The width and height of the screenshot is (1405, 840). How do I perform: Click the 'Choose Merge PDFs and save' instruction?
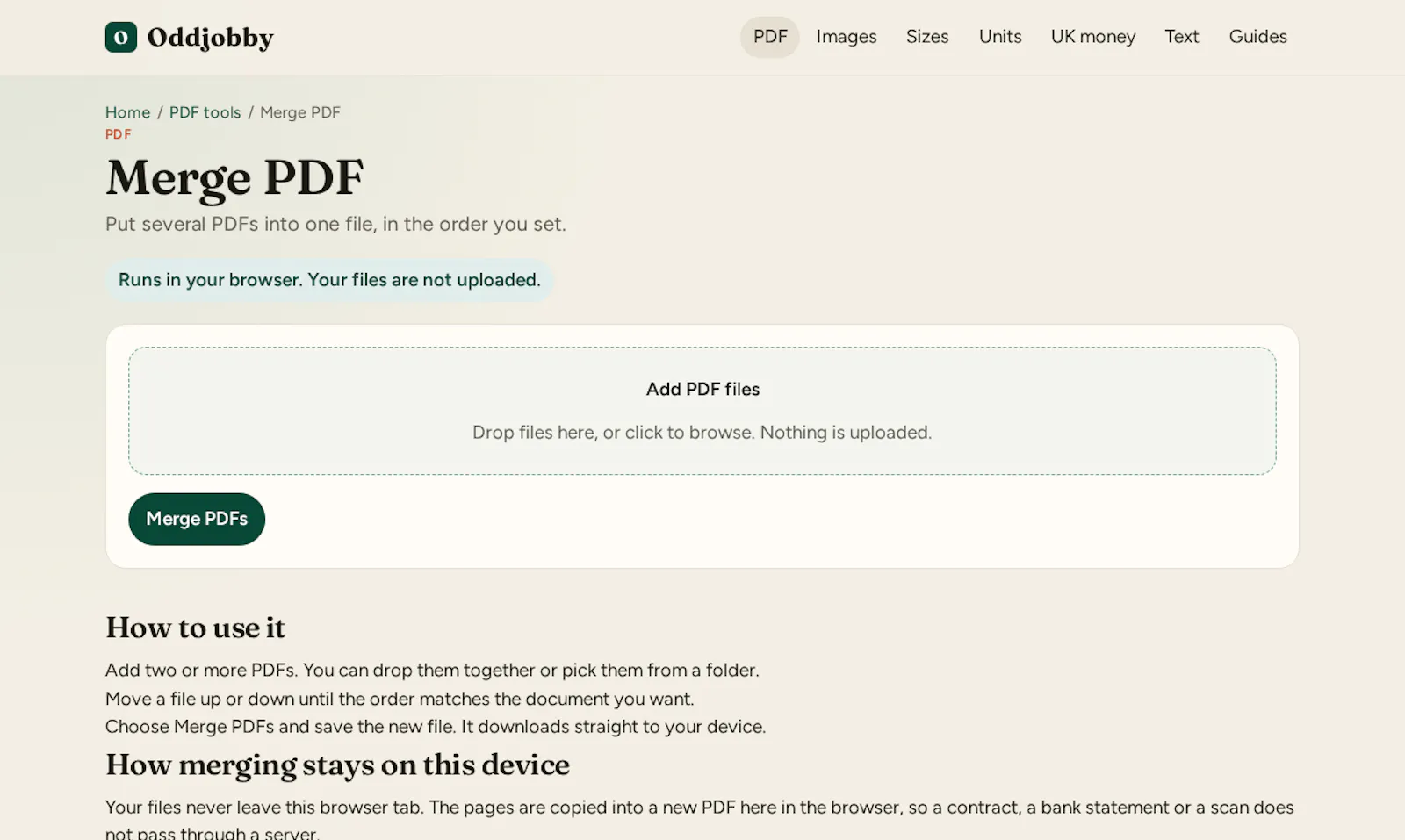tap(436, 727)
